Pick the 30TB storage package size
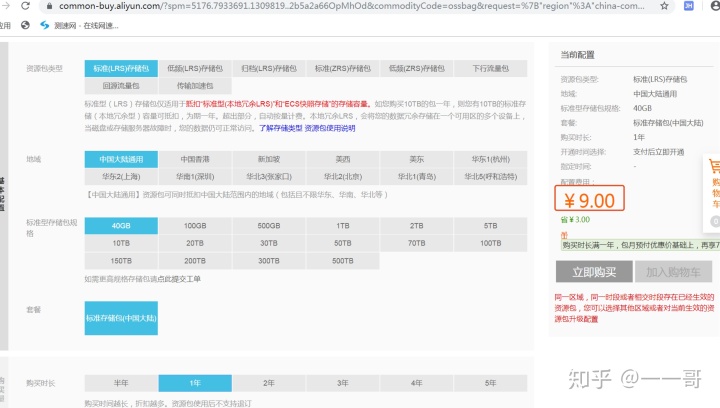 tap(269, 243)
